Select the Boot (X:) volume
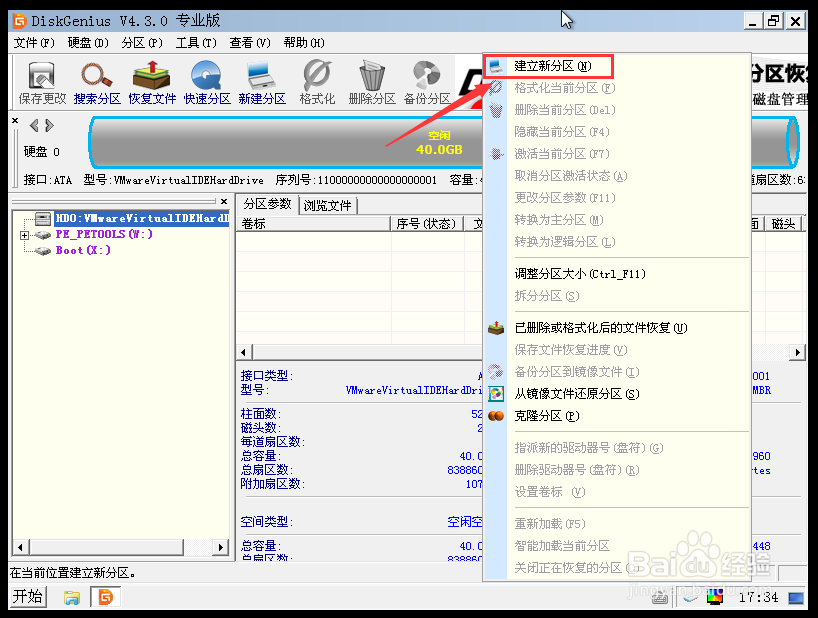The image size is (818, 618). click(x=83, y=250)
